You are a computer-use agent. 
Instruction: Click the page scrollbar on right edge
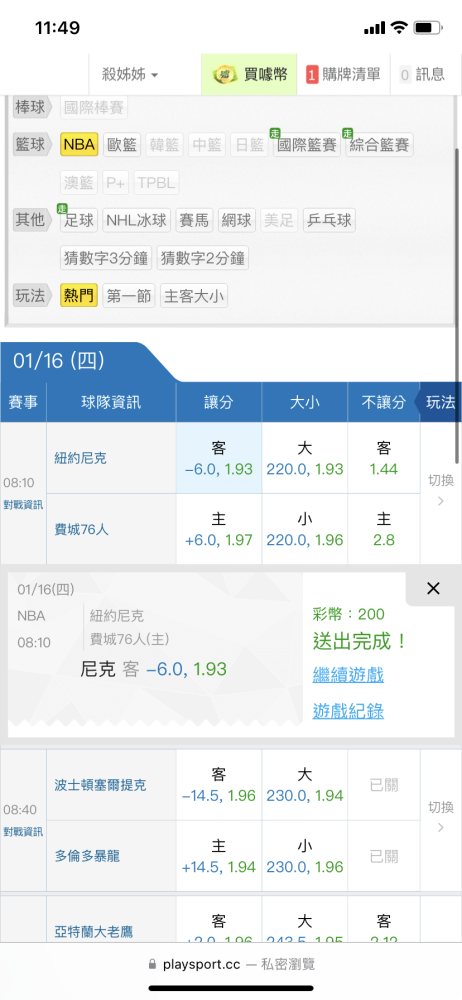click(457, 306)
